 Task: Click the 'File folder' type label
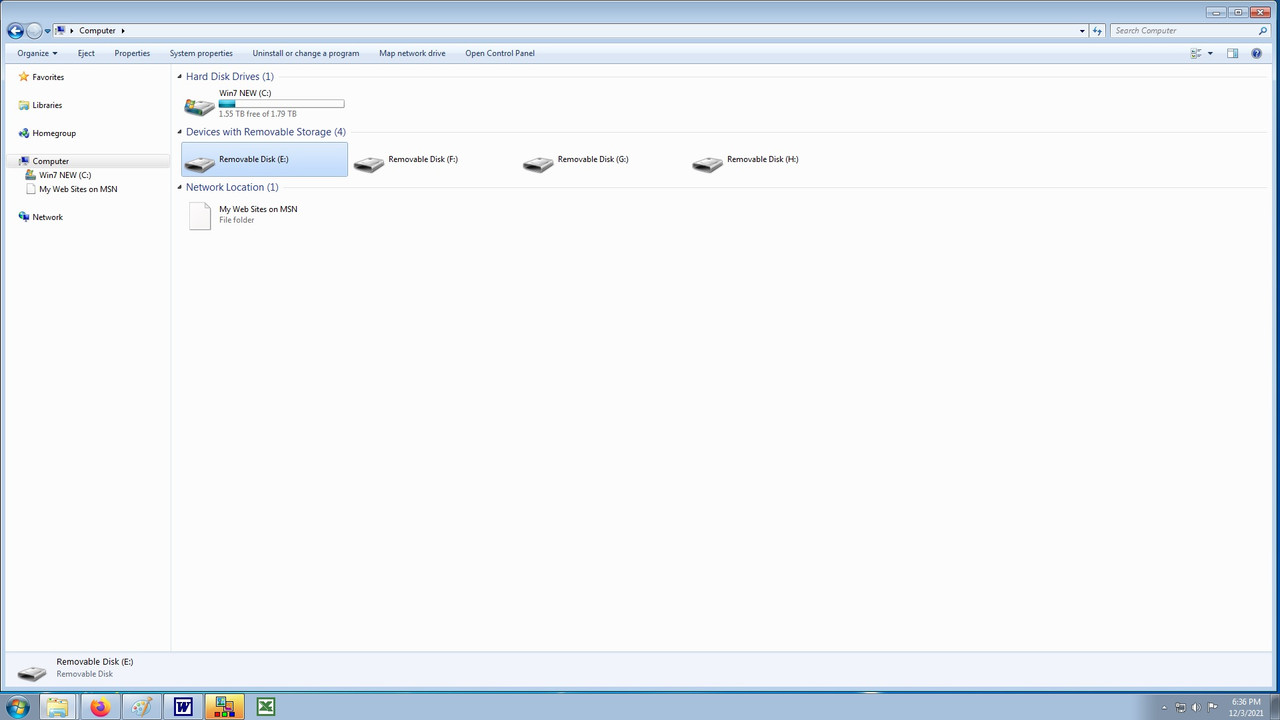(x=237, y=220)
